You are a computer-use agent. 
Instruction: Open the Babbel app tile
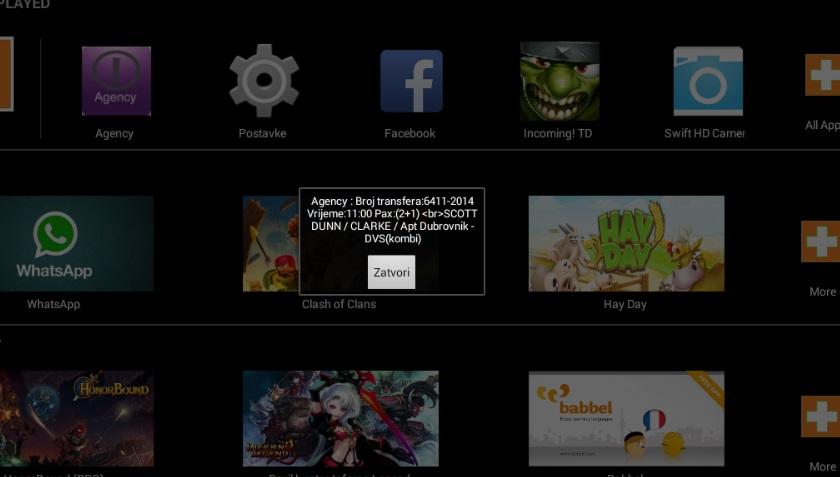coord(626,419)
